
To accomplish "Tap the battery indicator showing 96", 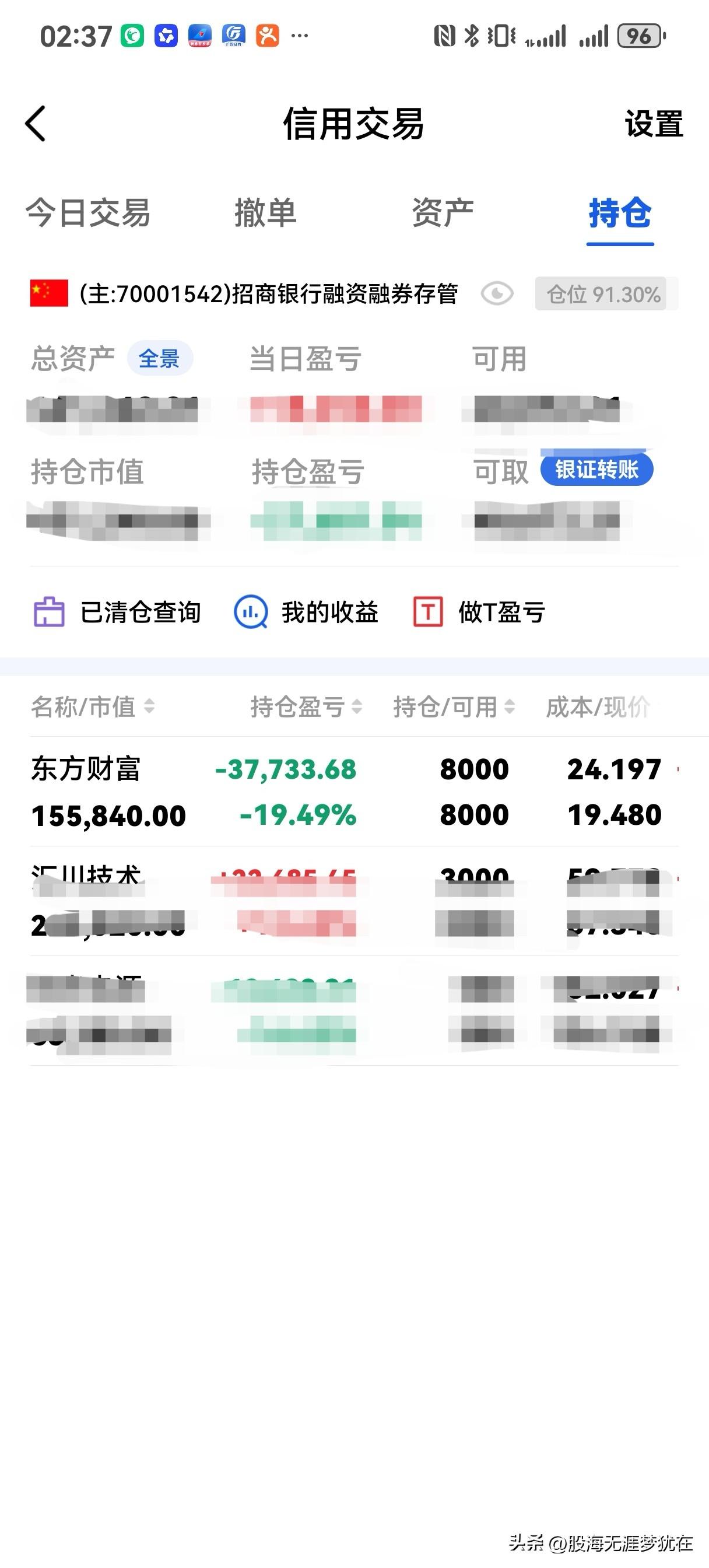I will (641, 37).
